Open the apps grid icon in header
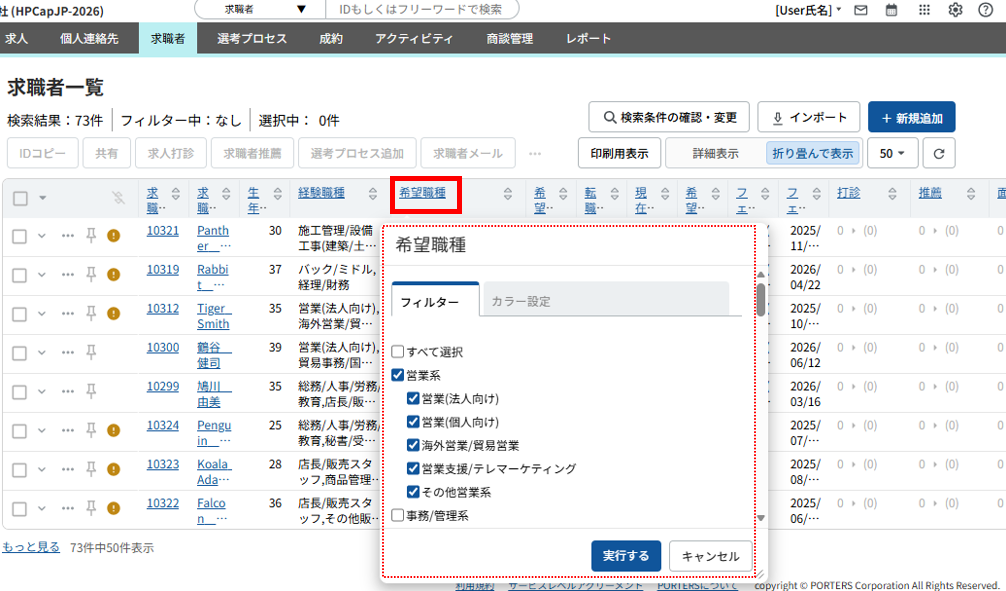Image resolution: width=1006 pixels, height=591 pixels. pos(923,10)
